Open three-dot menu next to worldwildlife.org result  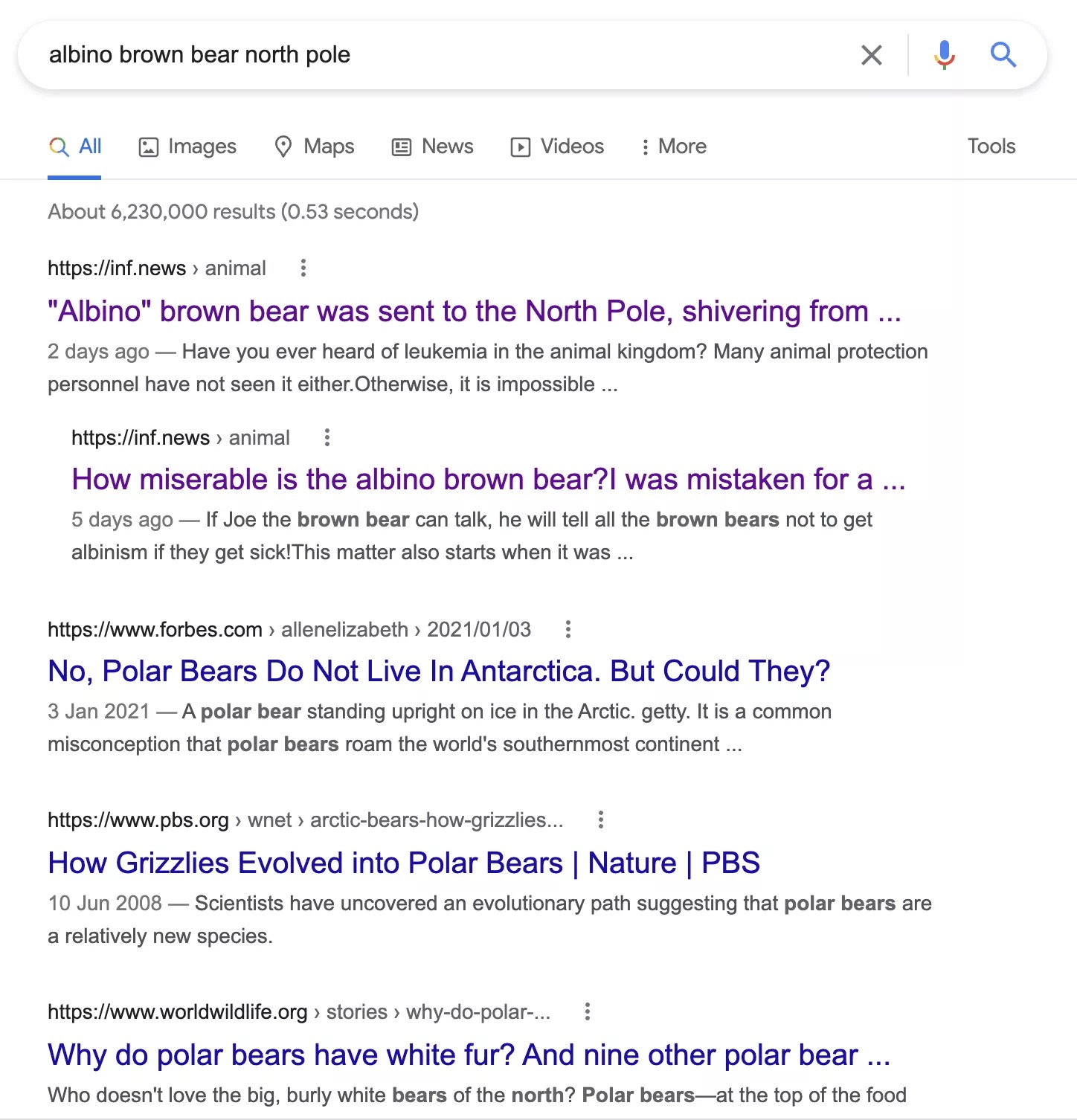pyautogui.click(x=587, y=1011)
